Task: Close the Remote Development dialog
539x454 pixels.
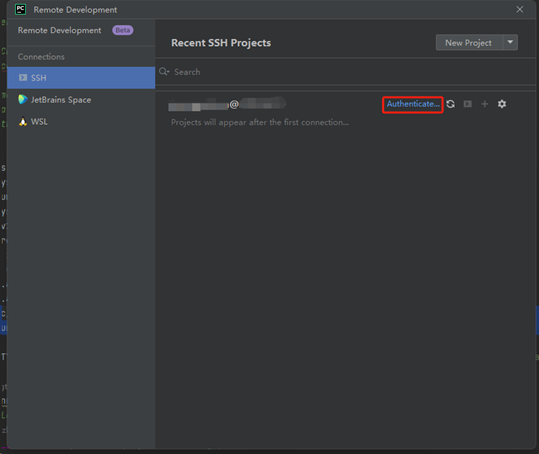Action: pos(520,10)
